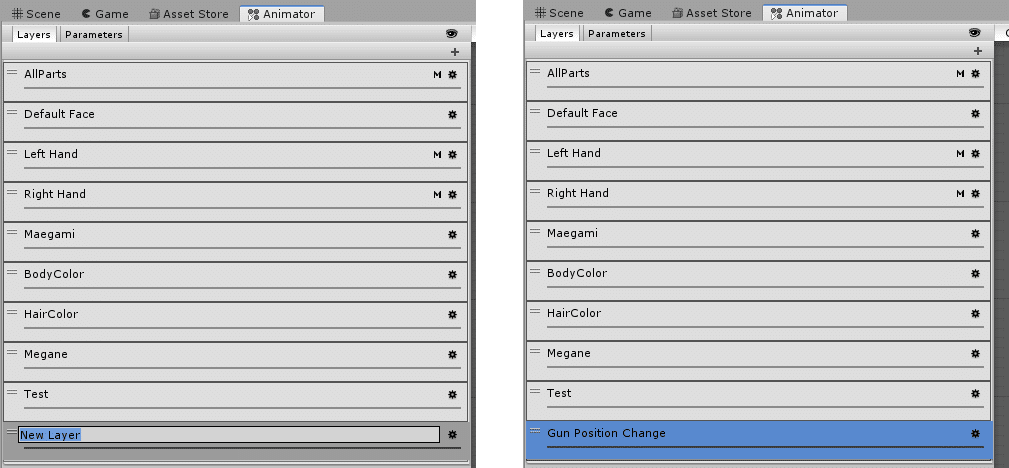Image resolution: width=1009 pixels, height=468 pixels.
Task: Select Megane layer in left panel
Action: [x=236, y=362]
